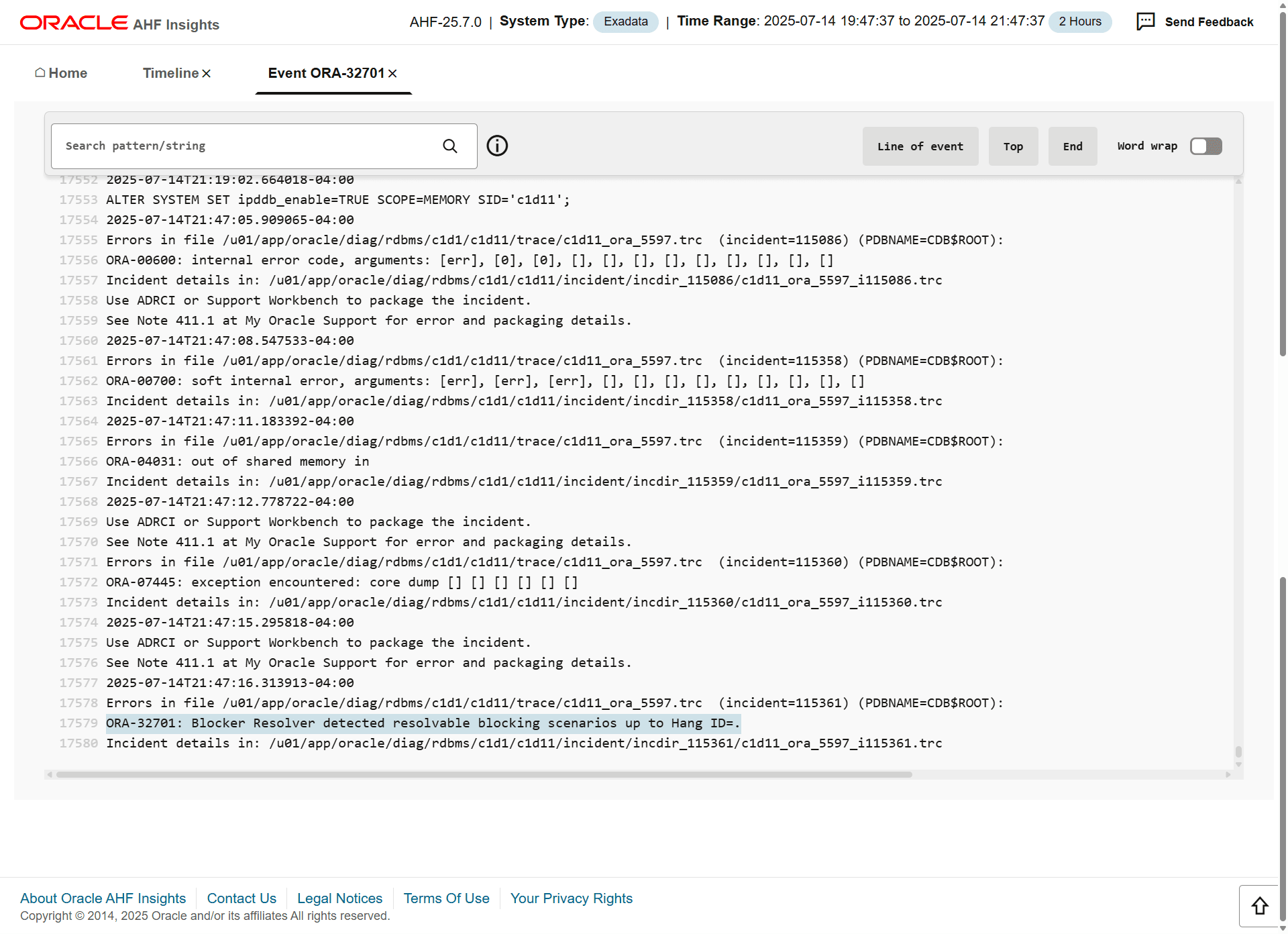Click the Exadata system type badge
The height and width of the screenshot is (934, 1288).
tap(626, 21)
